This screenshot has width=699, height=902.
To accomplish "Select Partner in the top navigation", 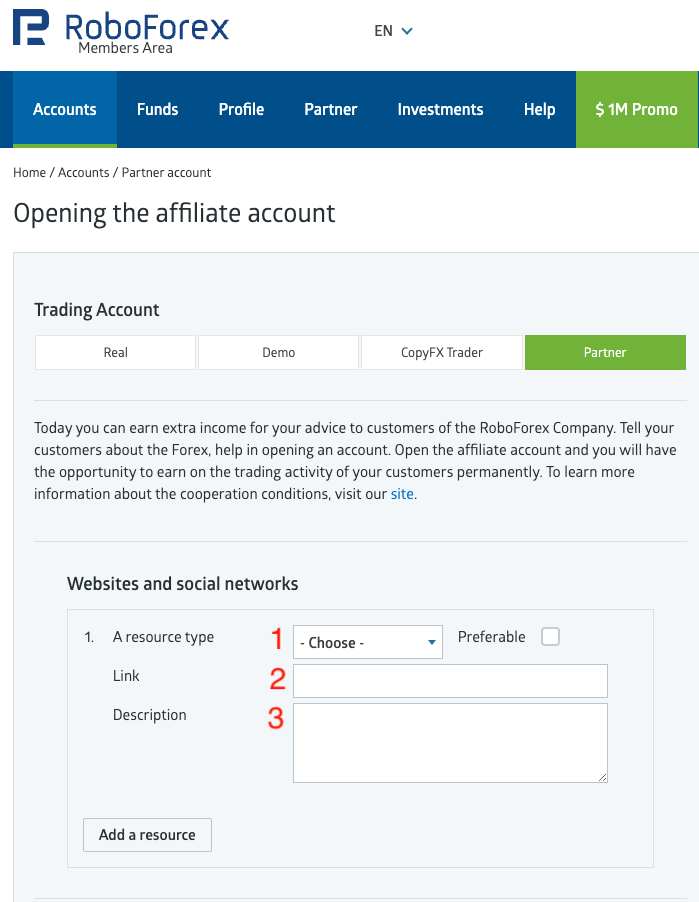I will coord(331,110).
